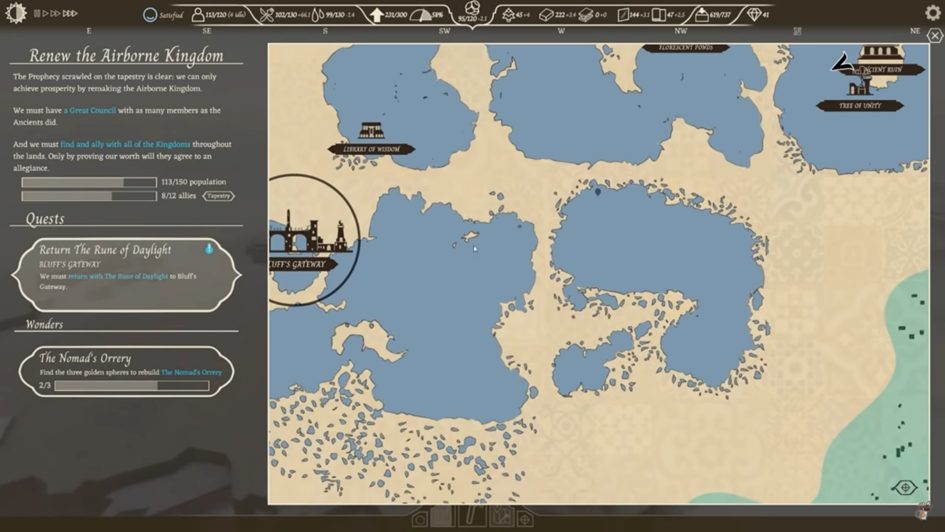Click the wood trees resource icon
The image size is (945, 532).
click(x=508, y=14)
